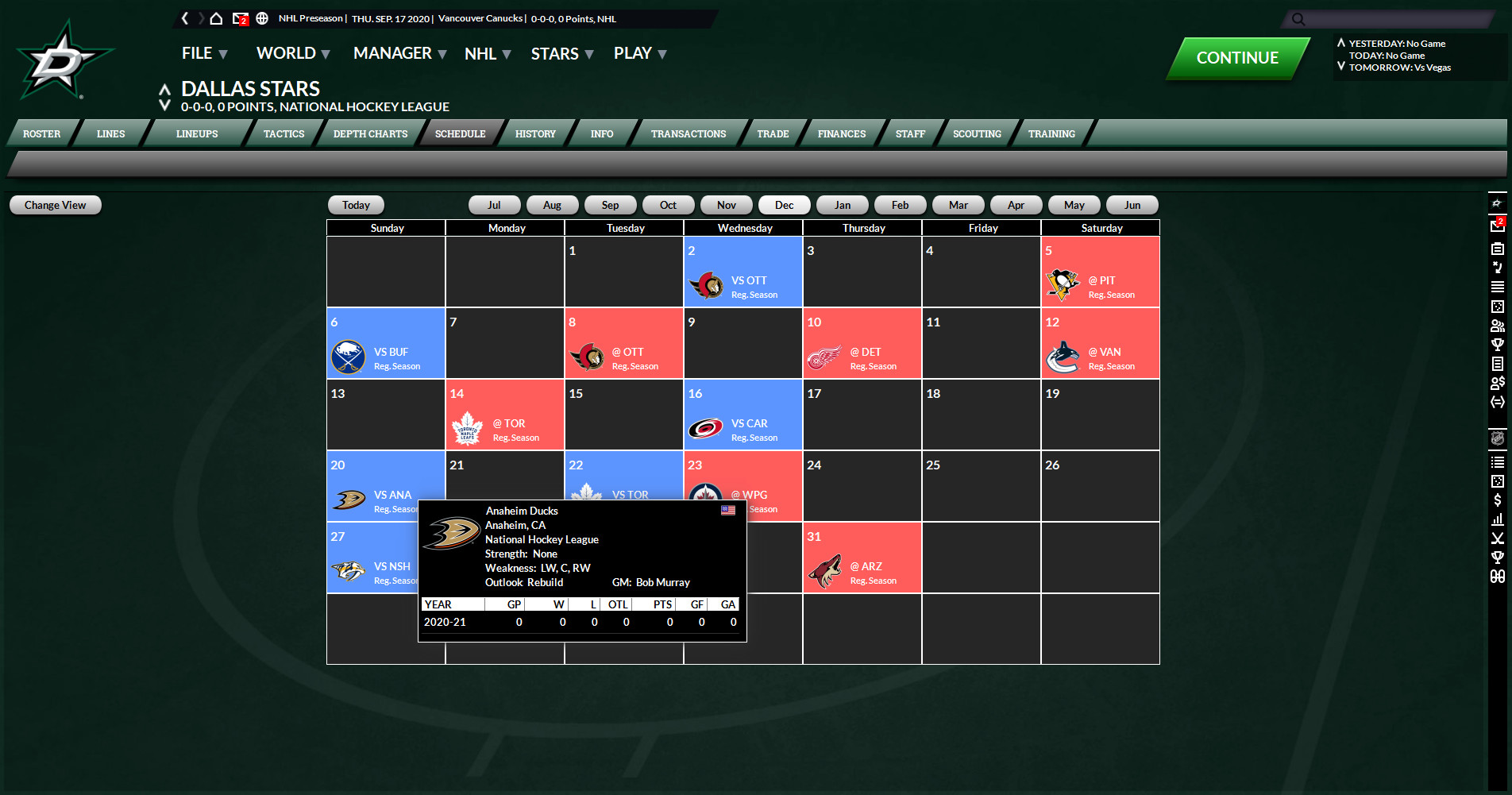This screenshot has width=1512, height=795.
Task: Open the bar chart statistics icon
Action: pyautogui.click(x=1498, y=519)
